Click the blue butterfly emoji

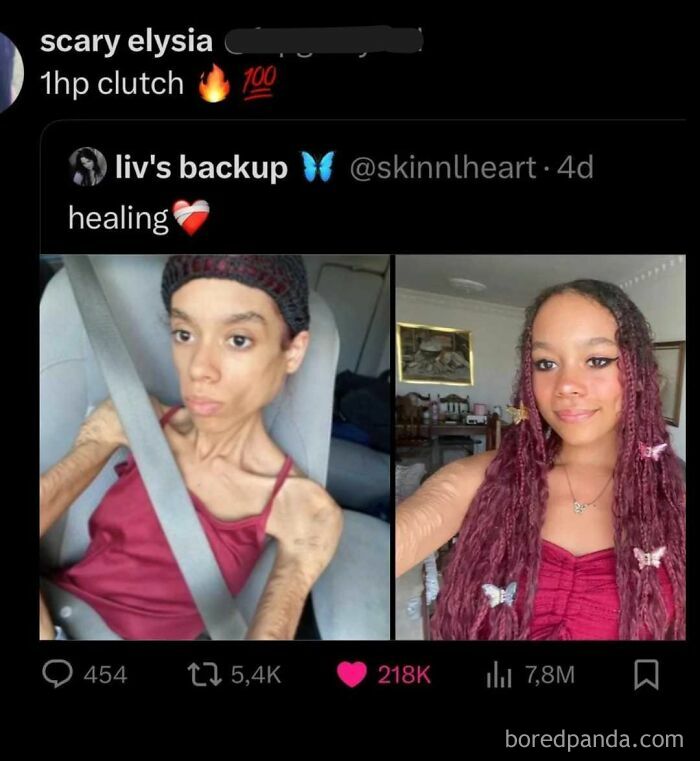tap(319, 166)
